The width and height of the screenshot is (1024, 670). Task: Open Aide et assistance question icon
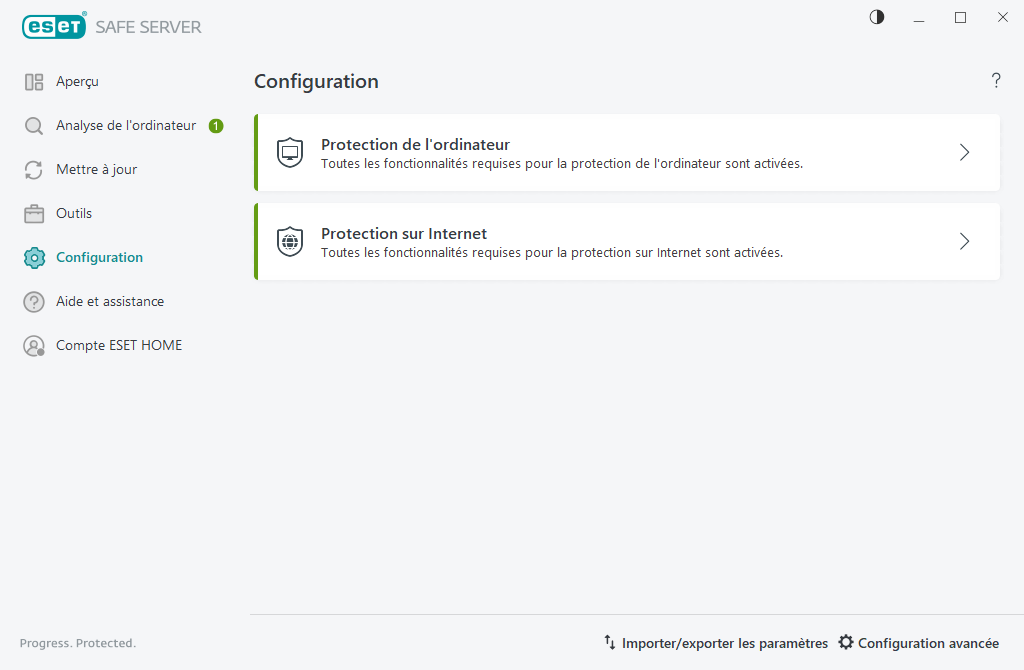point(35,301)
